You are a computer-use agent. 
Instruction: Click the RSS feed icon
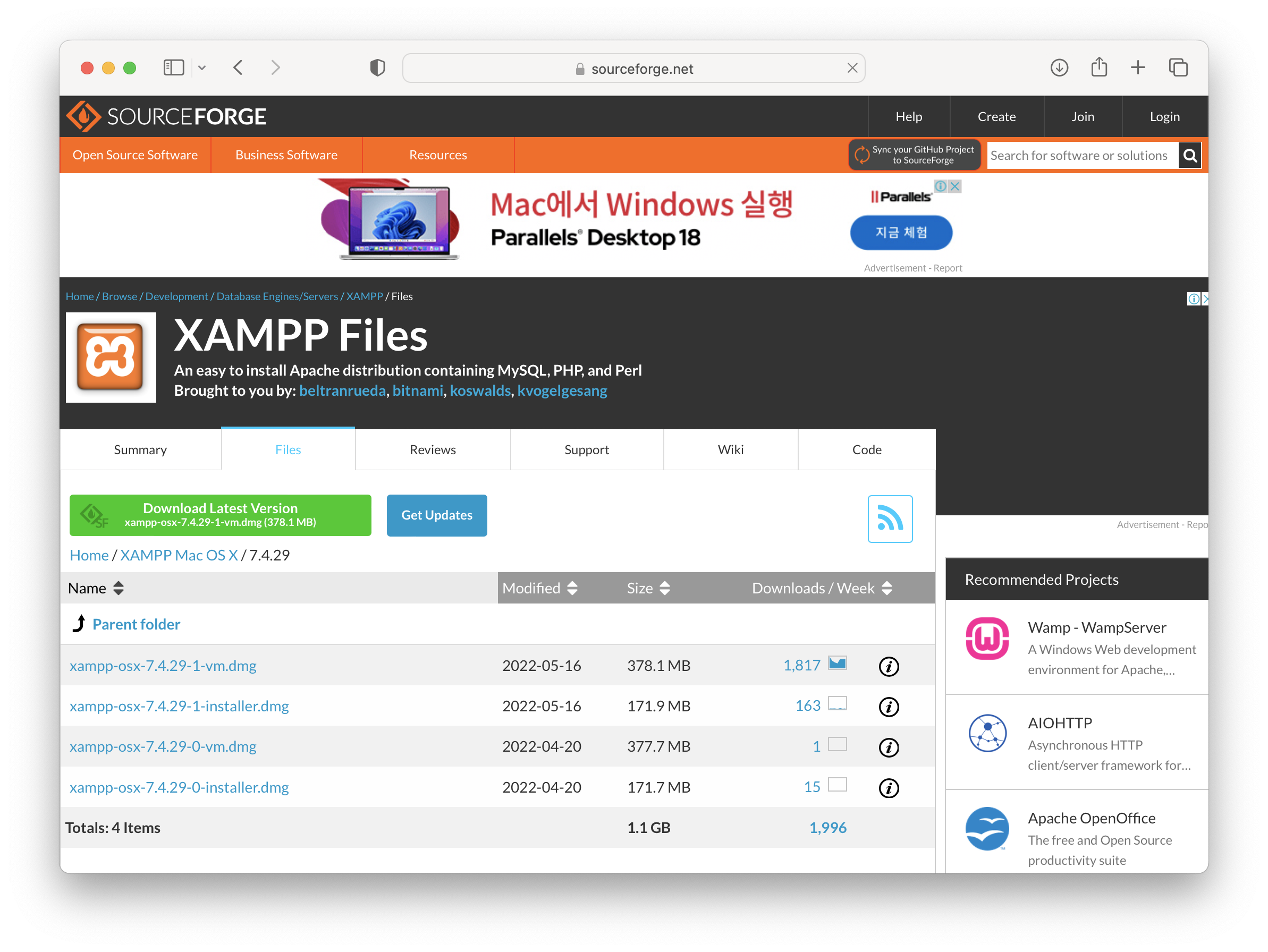coord(890,518)
